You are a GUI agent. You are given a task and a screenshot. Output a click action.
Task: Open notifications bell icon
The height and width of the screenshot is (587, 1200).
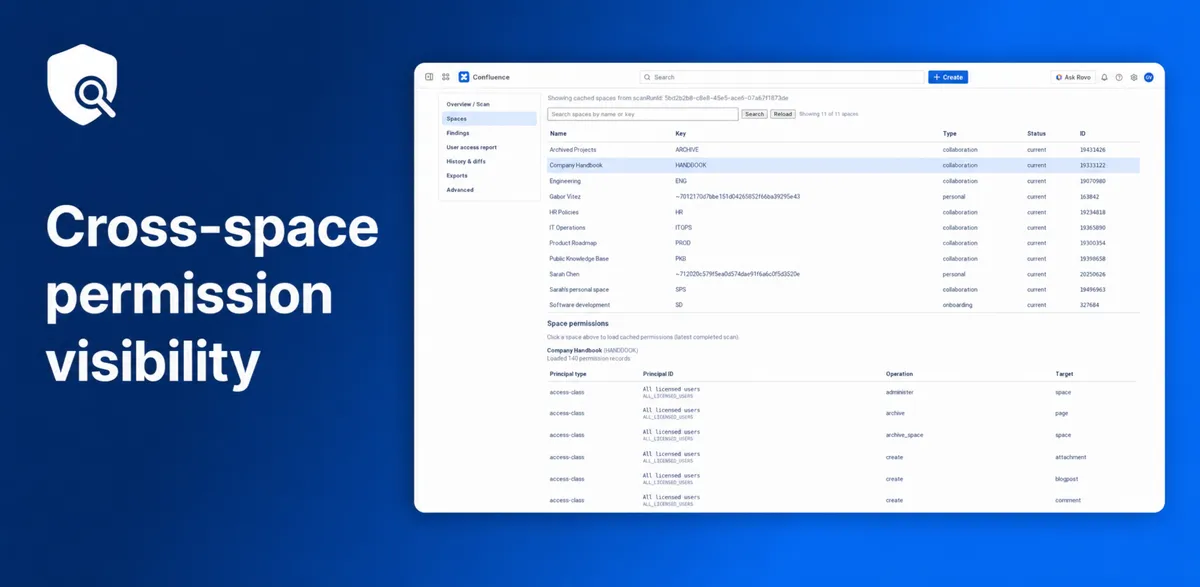point(1105,77)
